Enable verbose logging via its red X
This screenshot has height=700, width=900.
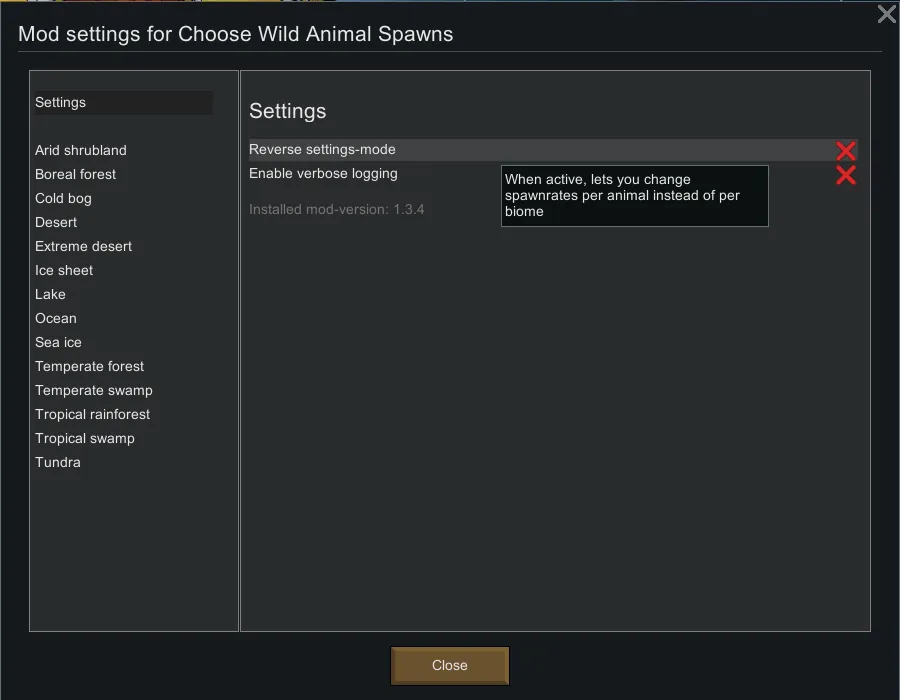[846, 176]
